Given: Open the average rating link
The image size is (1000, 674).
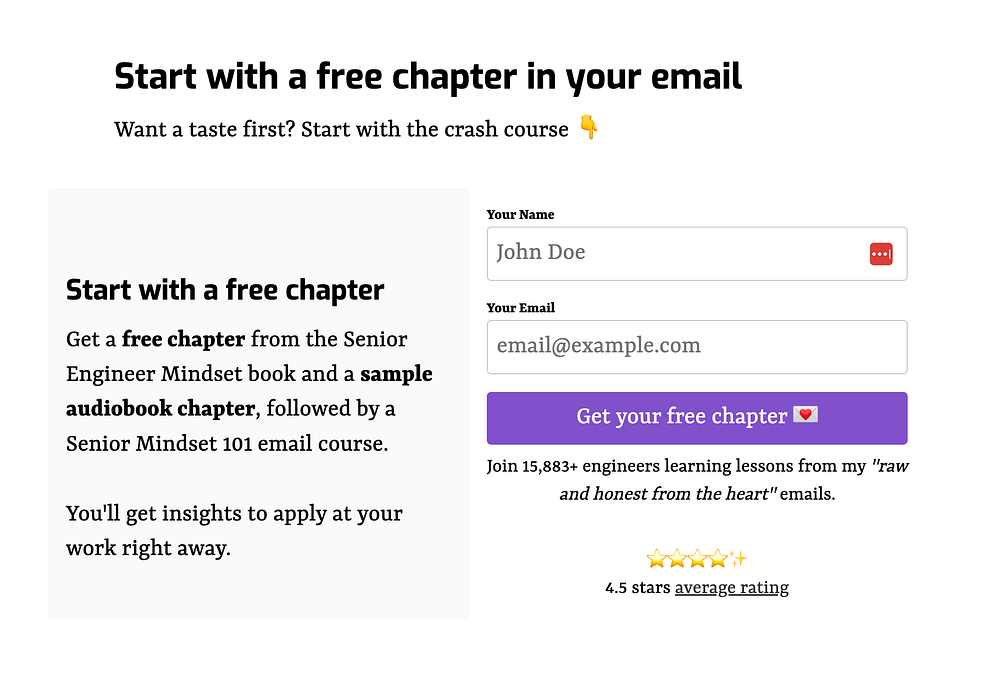Looking at the screenshot, I should click(x=731, y=588).
